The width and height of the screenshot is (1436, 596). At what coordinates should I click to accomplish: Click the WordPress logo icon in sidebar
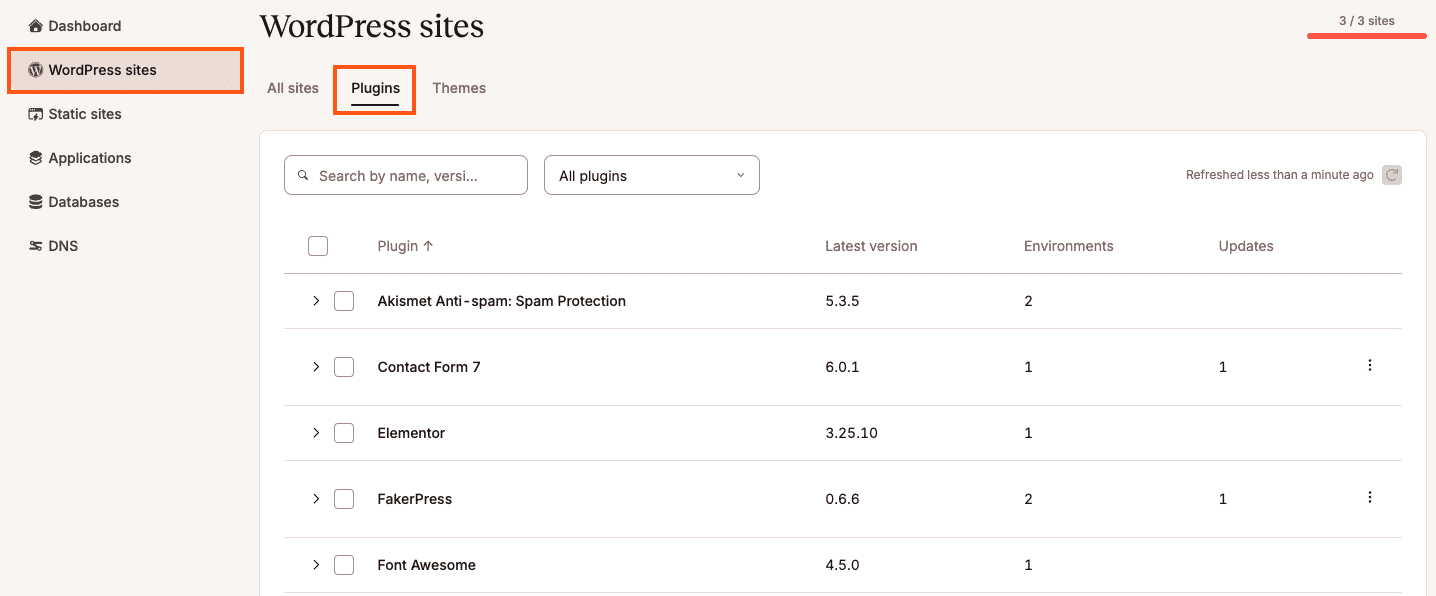point(36,70)
